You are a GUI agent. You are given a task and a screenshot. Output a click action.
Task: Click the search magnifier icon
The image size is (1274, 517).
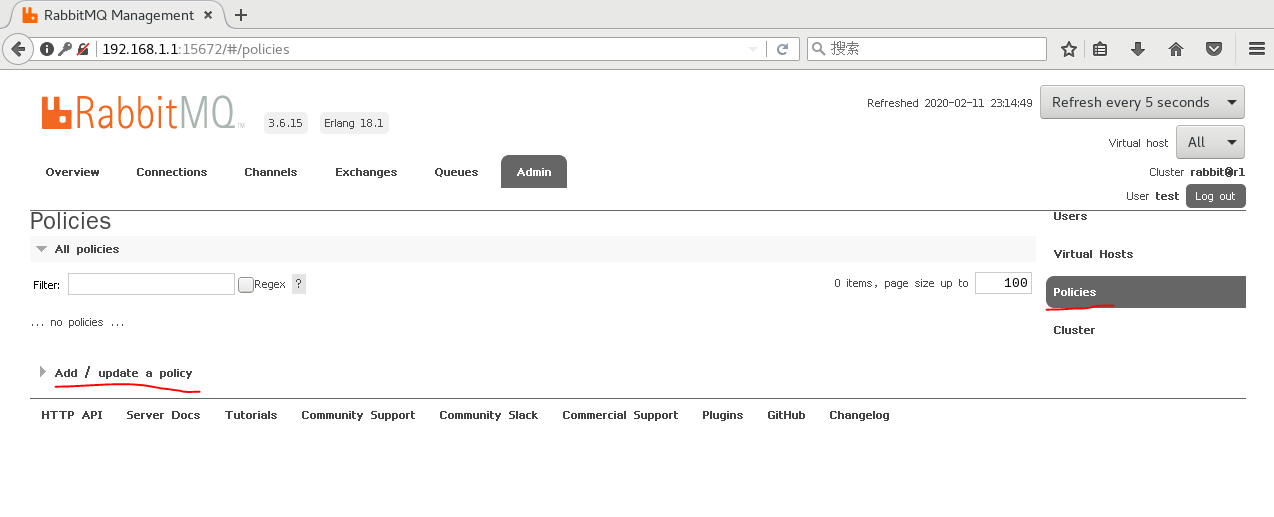(818, 49)
